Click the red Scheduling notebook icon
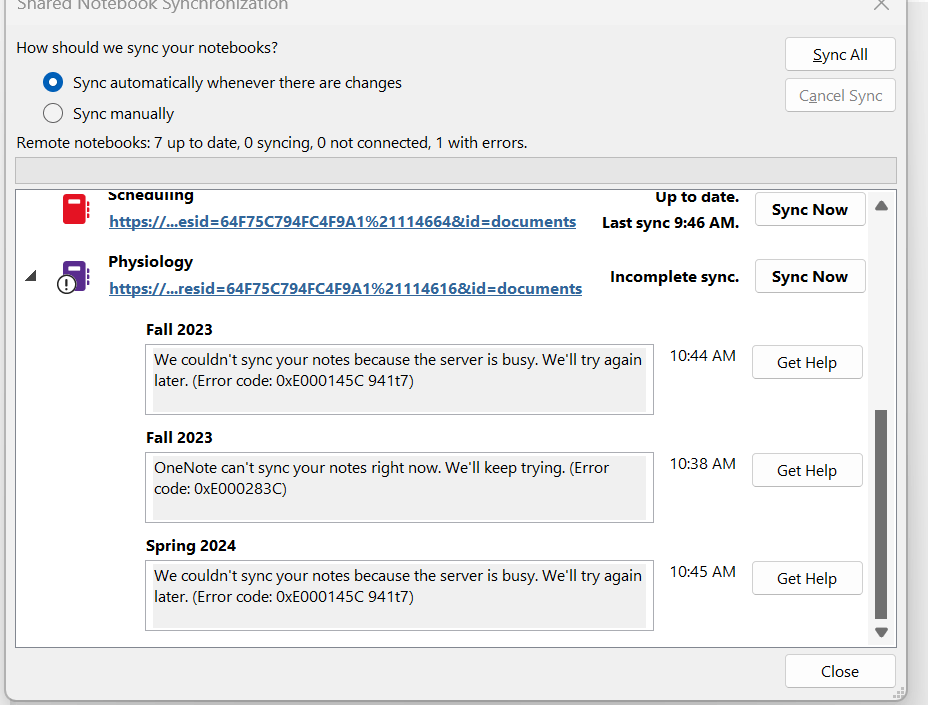 pos(76,209)
